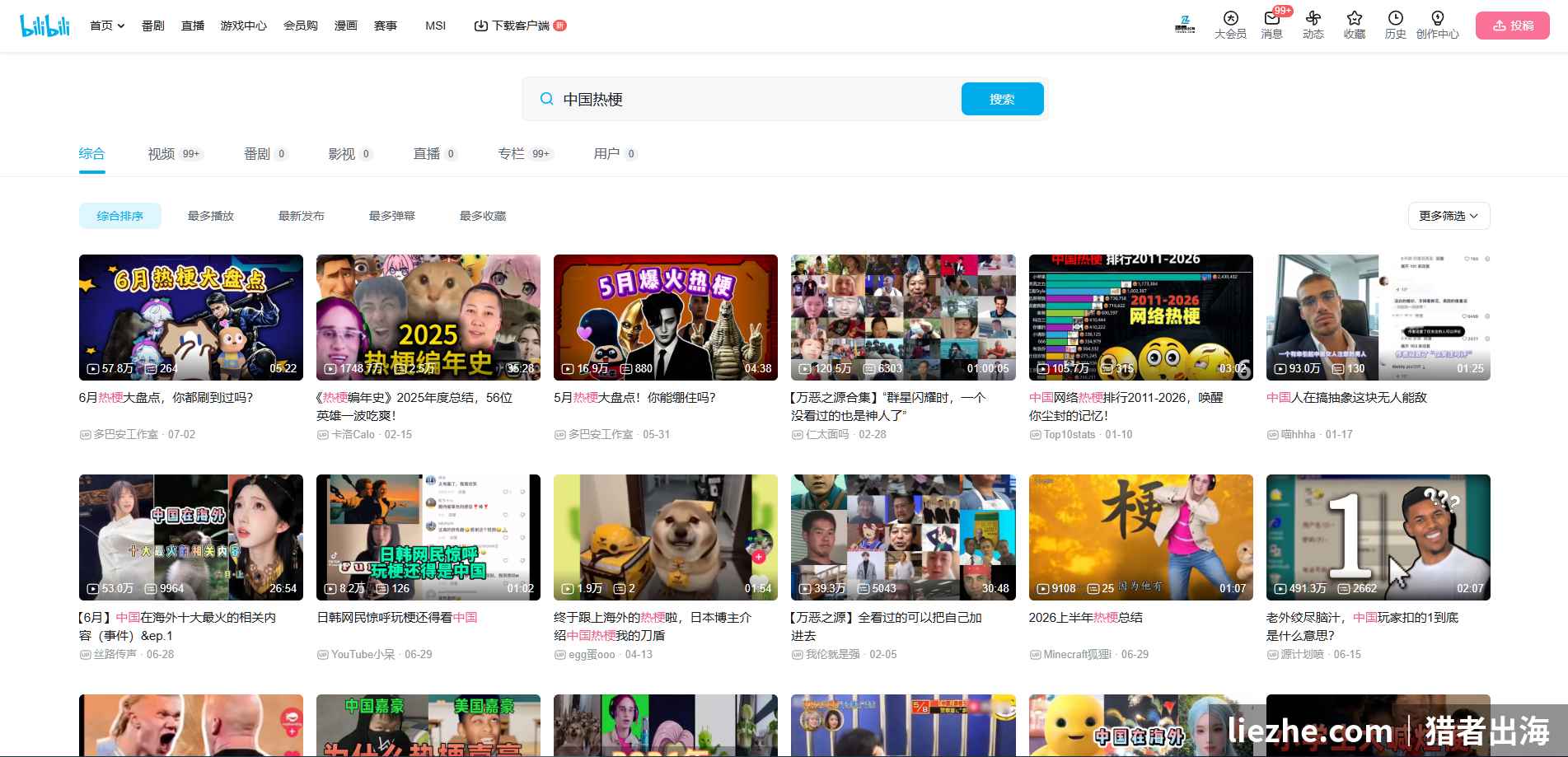Switch to the 用户 results tab
This screenshot has width=1568, height=757.
pyautogui.click(x=615, y=154)
